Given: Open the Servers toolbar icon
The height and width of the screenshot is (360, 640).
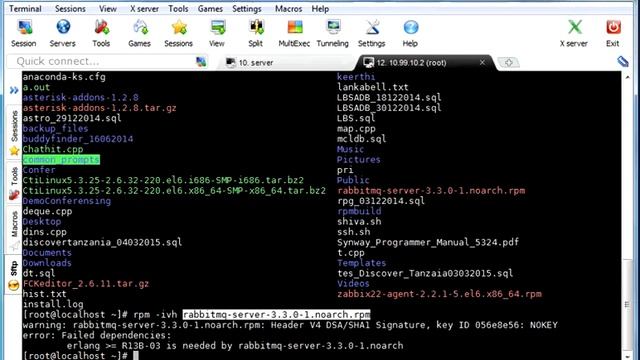Looking at the screenshot, I should [x=62, y=33].
